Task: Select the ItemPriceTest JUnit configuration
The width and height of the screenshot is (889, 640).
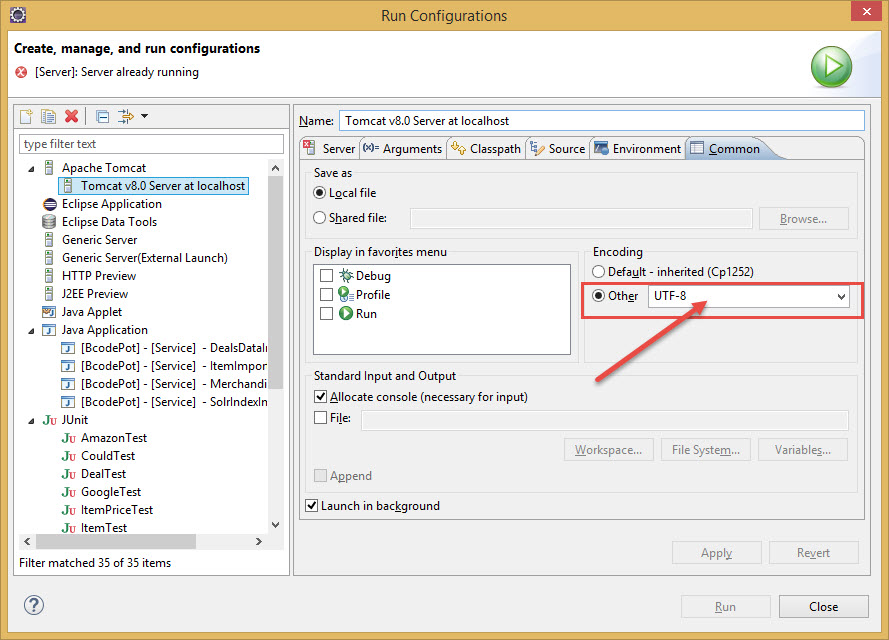Action: (x=117, y=510)
